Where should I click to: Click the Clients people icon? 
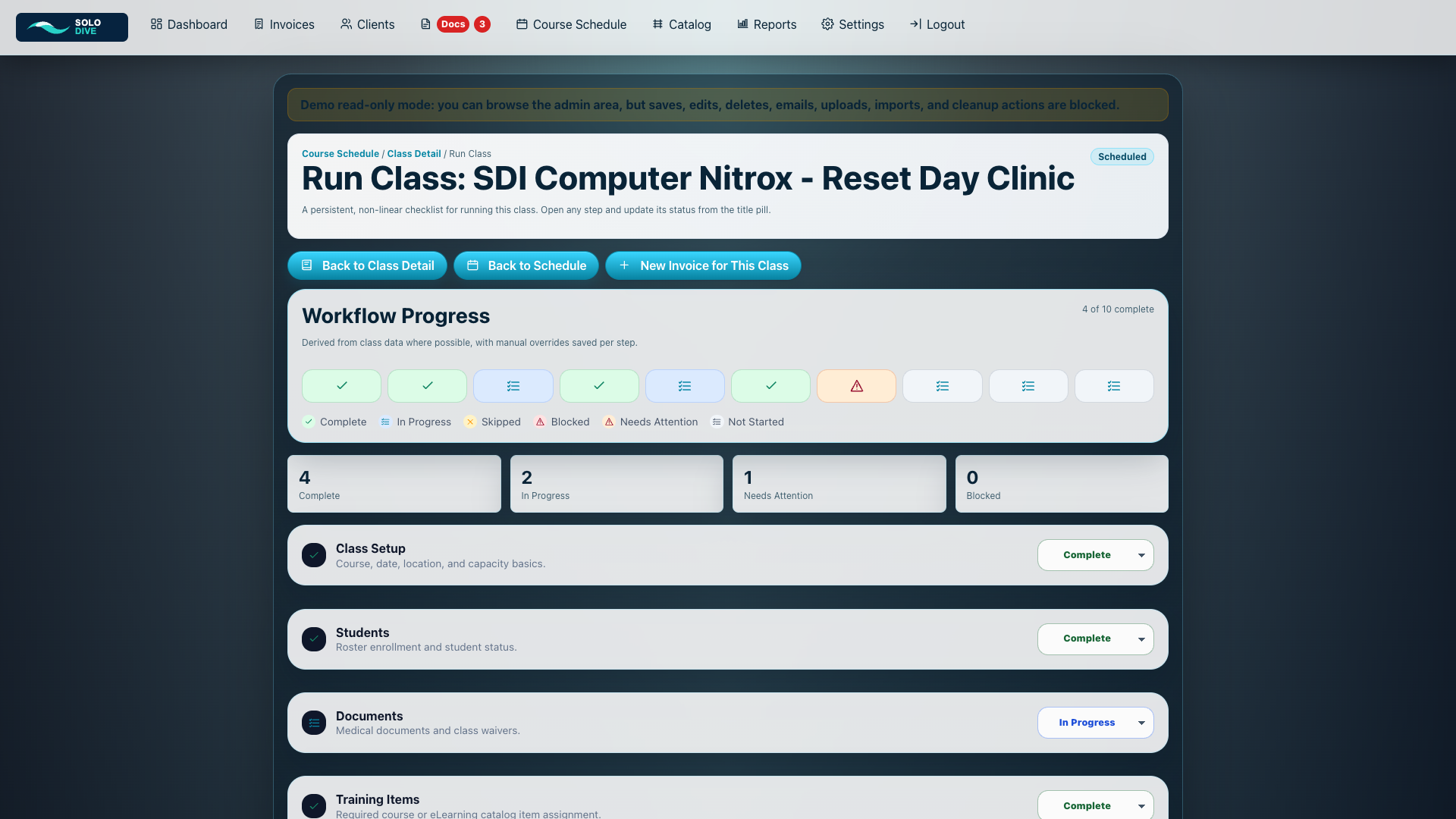(346, 24)
